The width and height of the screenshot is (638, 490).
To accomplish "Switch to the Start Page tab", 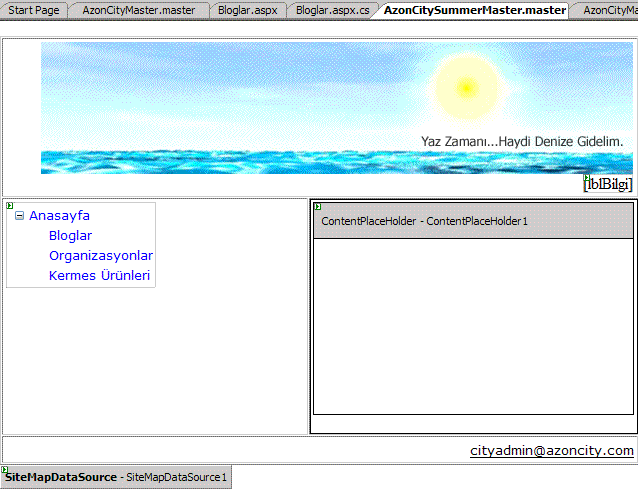I will pos(34,10).
